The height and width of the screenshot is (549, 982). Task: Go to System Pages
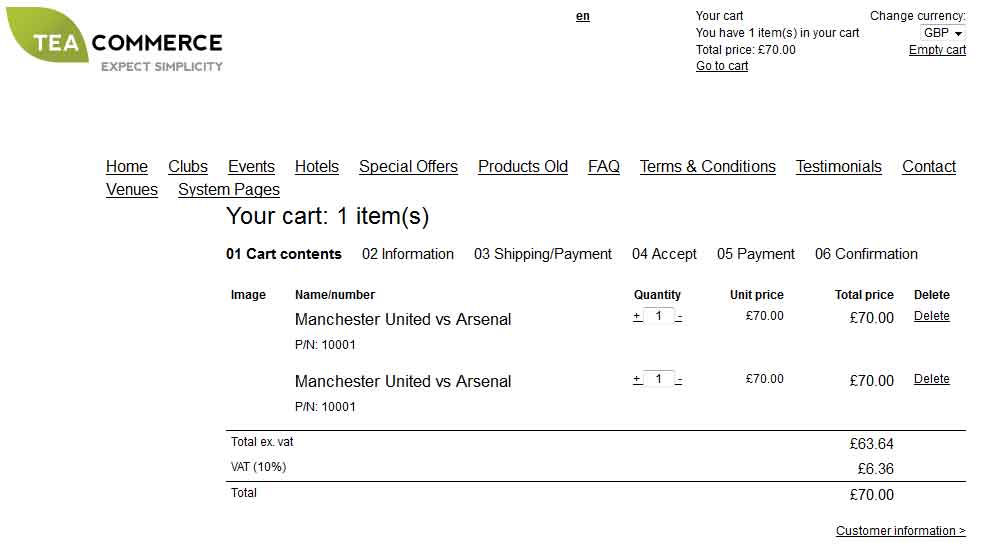click(x=229, y=190)
